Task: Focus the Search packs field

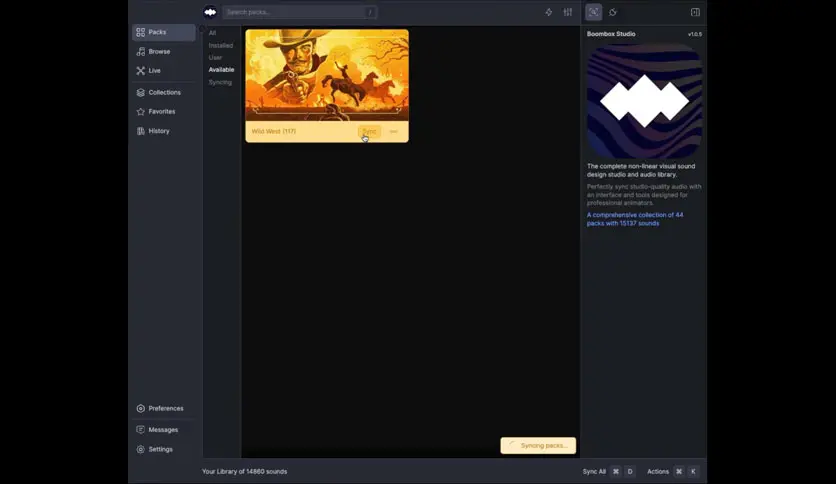Action: [x=300, y=12]
